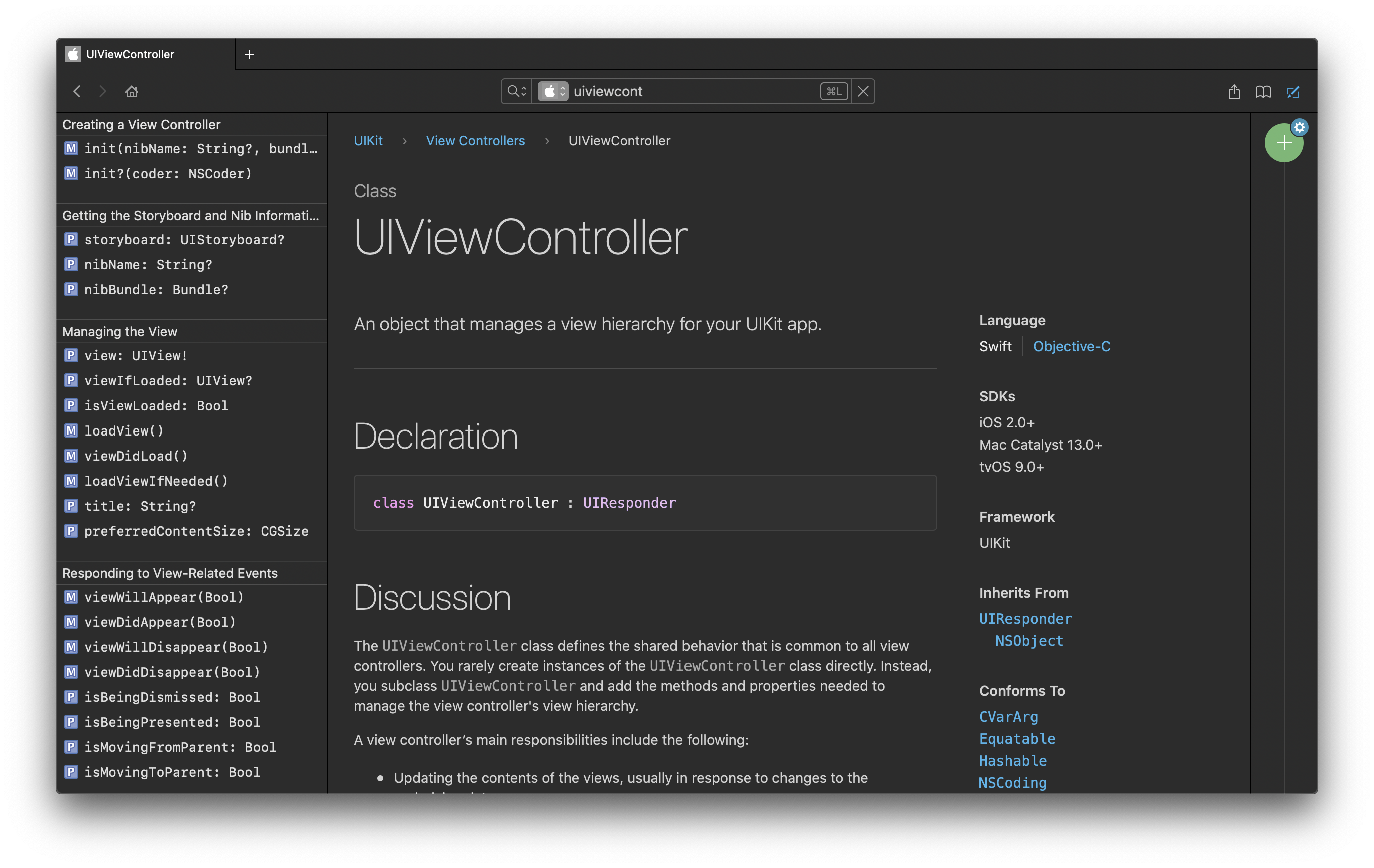Select the UIViewController tab

point(146,54)
